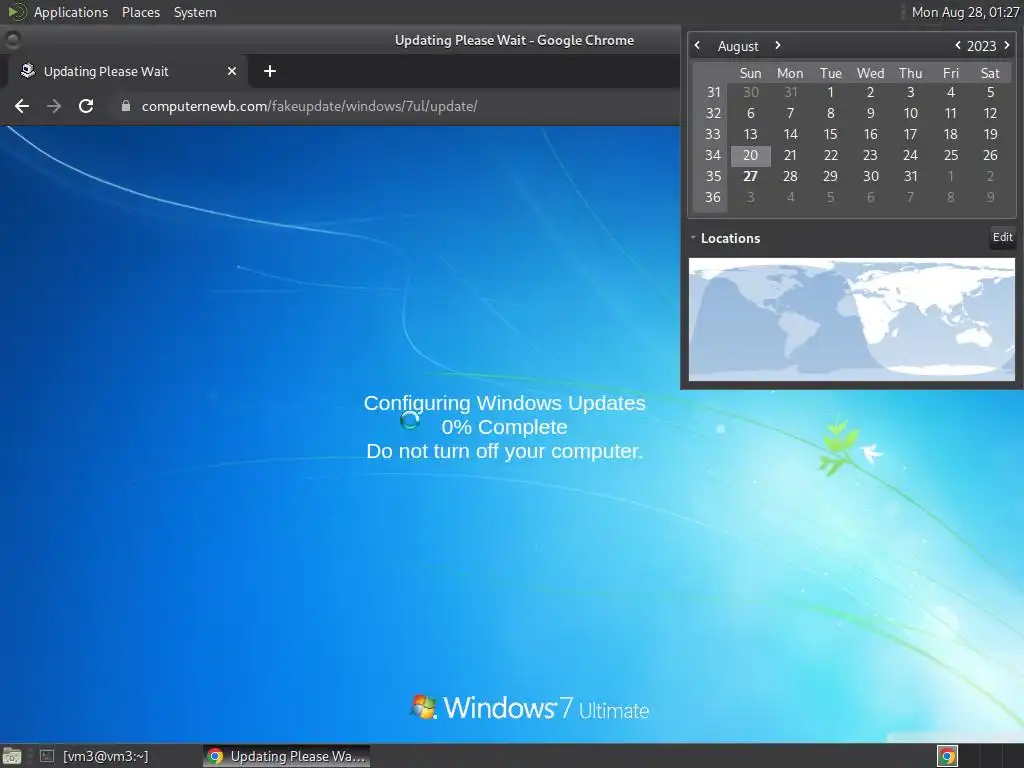Switch to the vm3@vm3:~ terminal task
This screenshot has width=1024, height=768.
pos(94,756)
